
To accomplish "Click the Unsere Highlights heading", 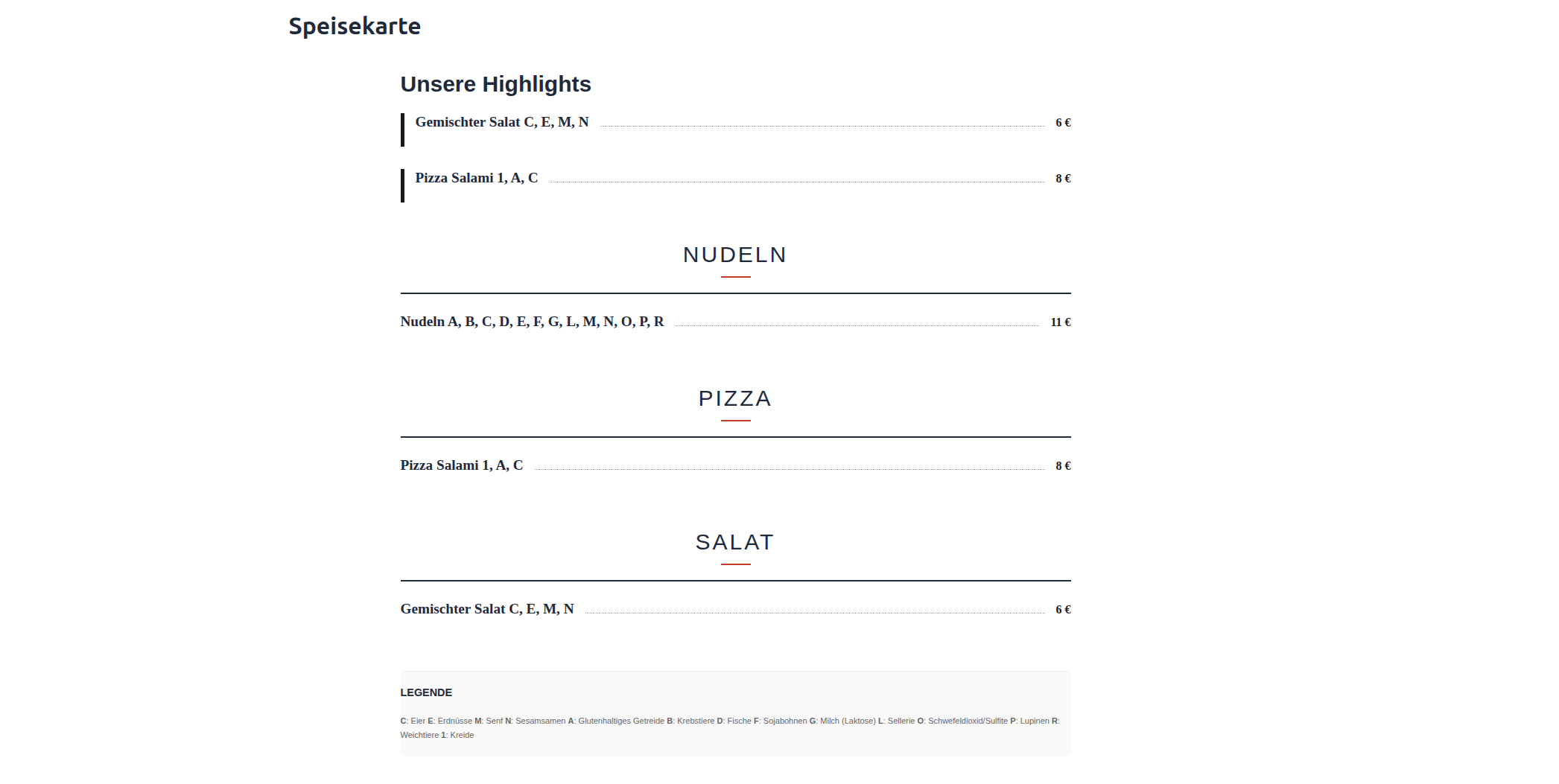I will pos(495,84).
